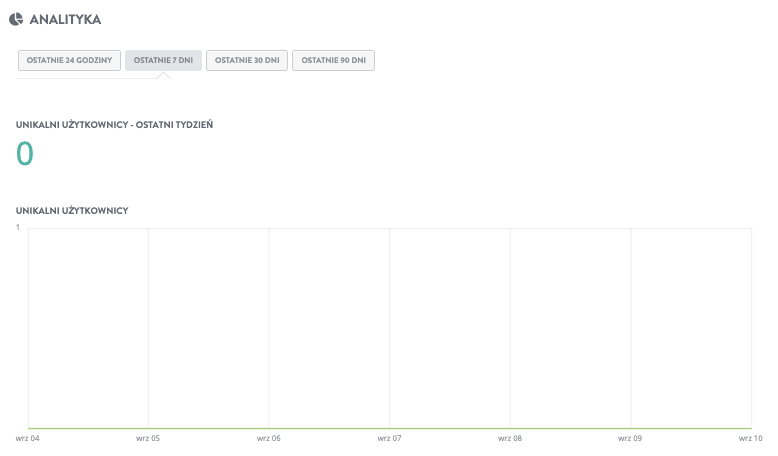Click the green unique users count 0

click(25, 153)
